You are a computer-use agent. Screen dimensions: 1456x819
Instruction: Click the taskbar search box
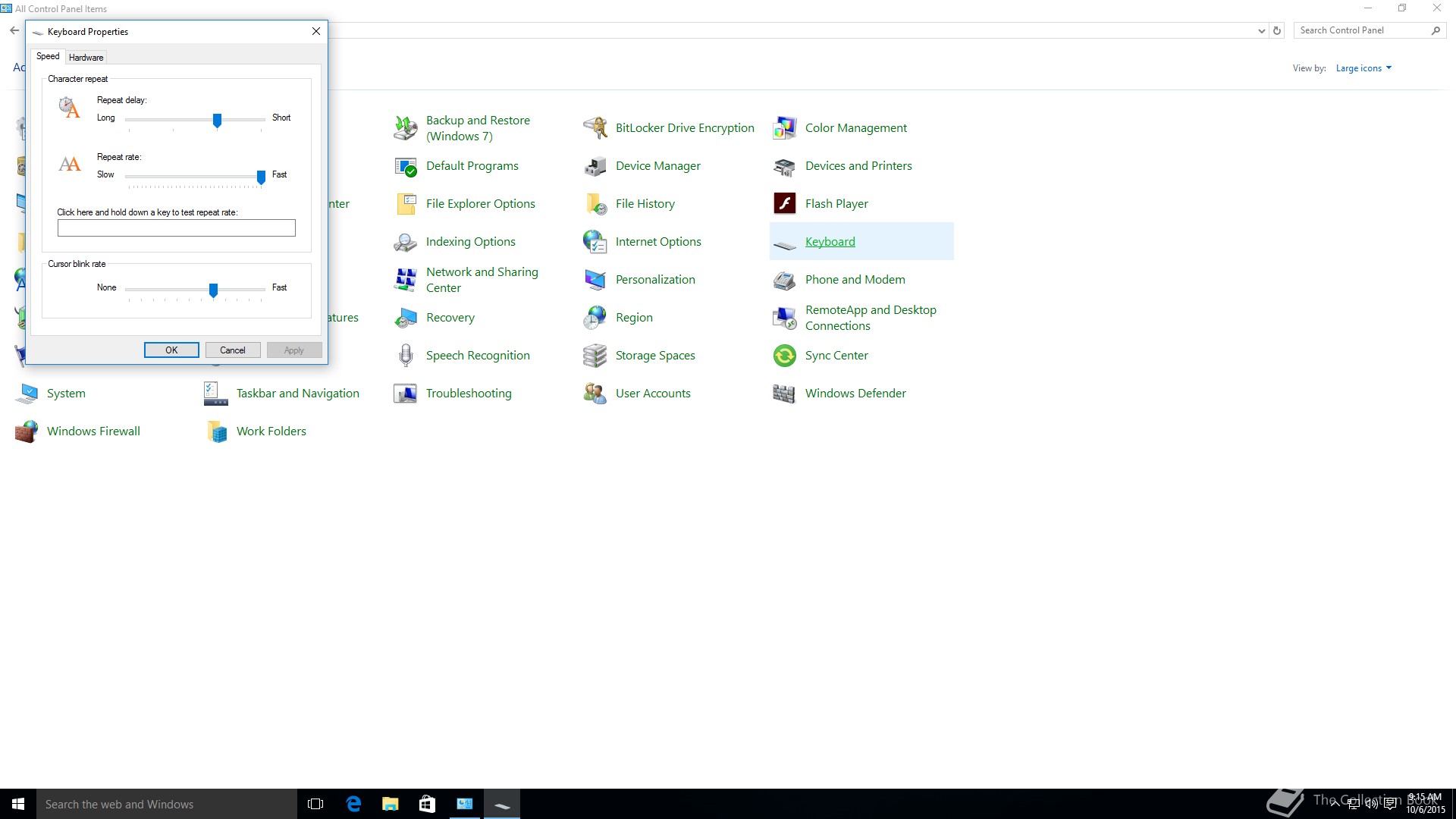(x=167, y=804)
